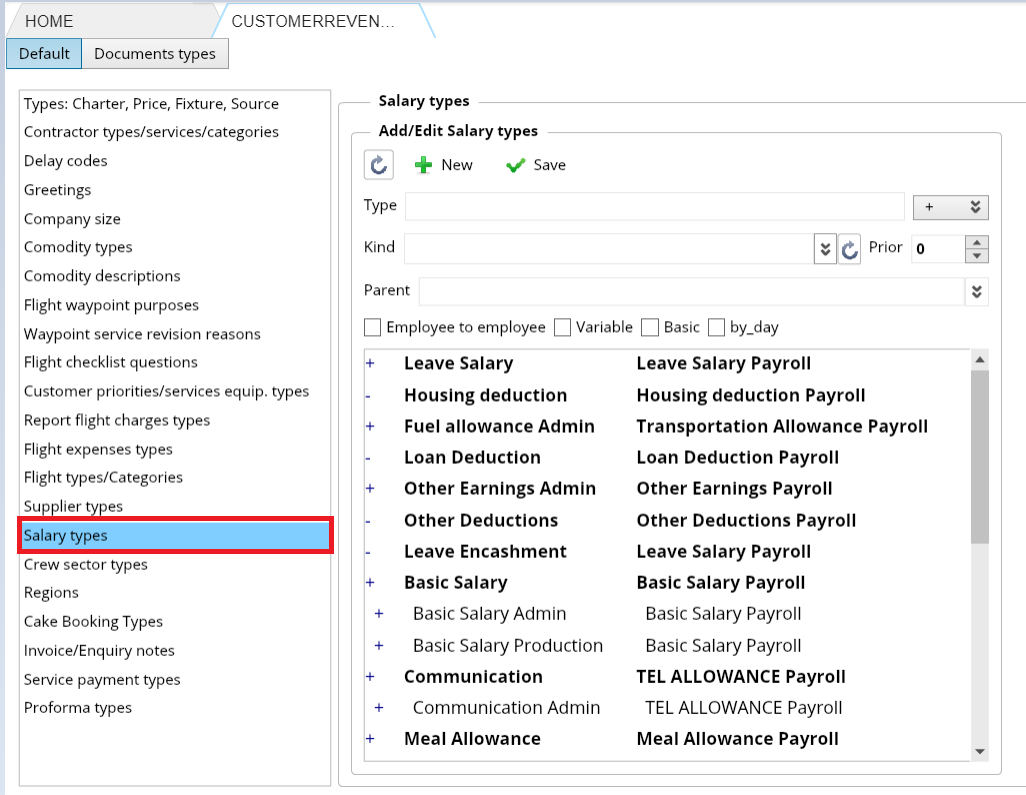This screenshot has height=795, width=1026.
Task: Click the green checkmark Save icon
Action: (x=516, y=165)
